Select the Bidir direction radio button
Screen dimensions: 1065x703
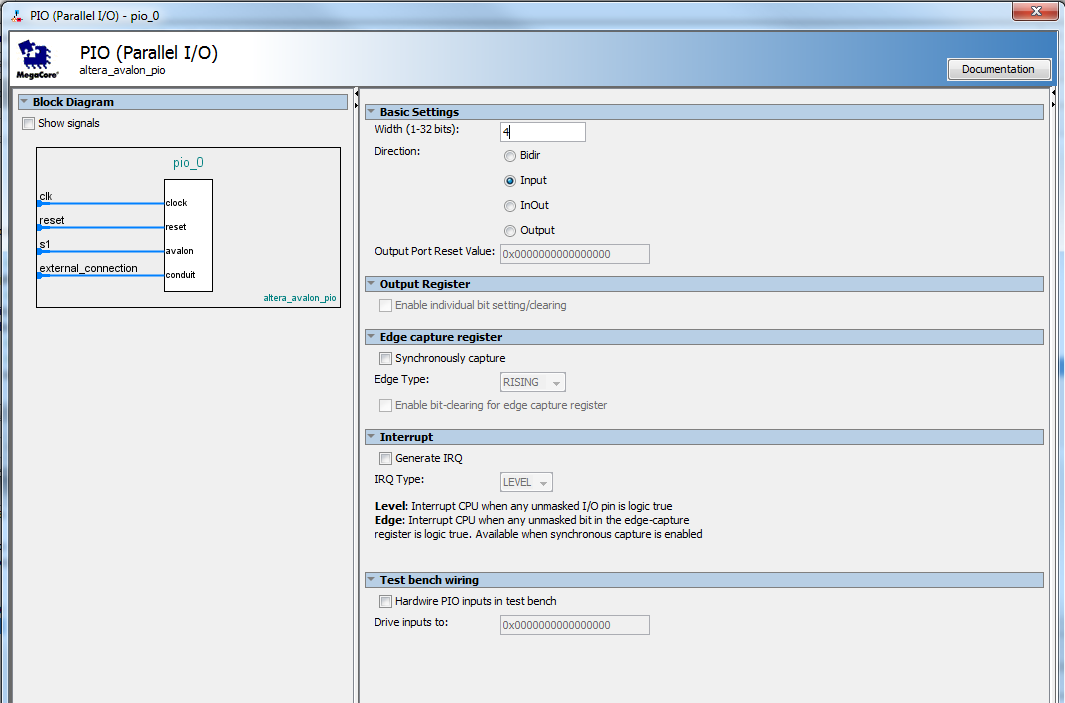(510, 156)
